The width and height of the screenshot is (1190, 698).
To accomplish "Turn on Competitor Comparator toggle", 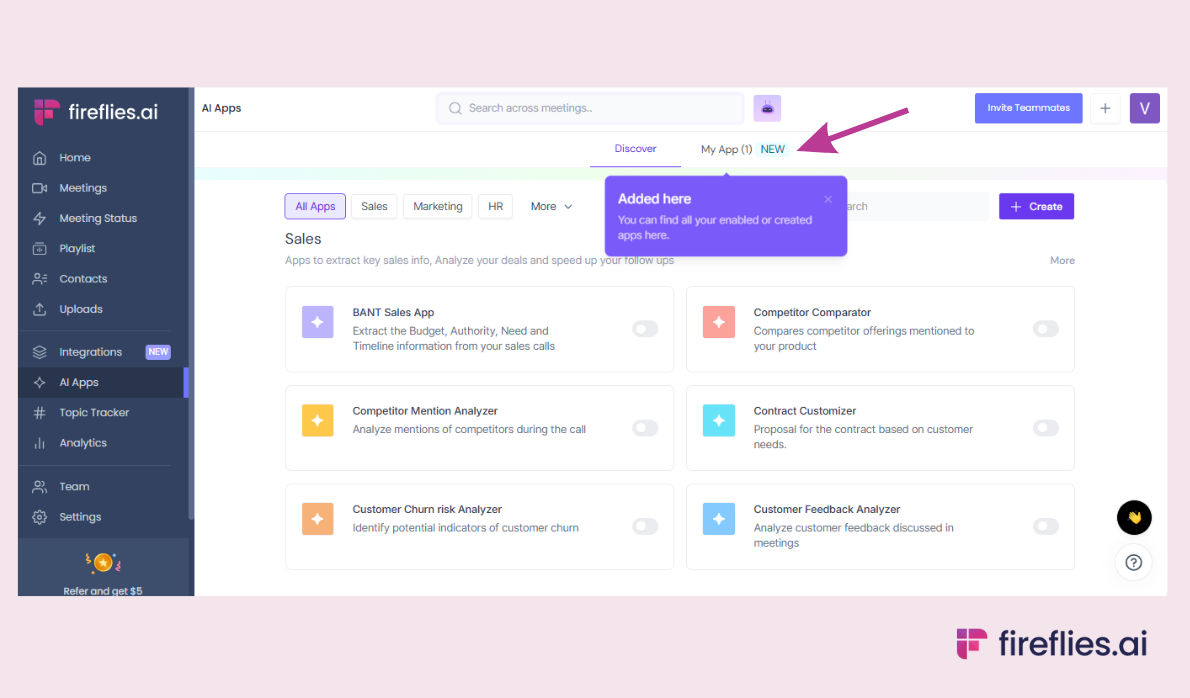I will [x=1045, y=329].
